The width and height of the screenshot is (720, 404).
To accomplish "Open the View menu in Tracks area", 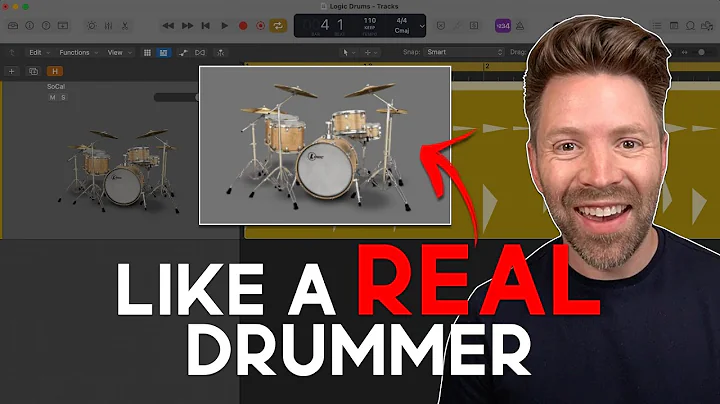I will coord(119,53).
